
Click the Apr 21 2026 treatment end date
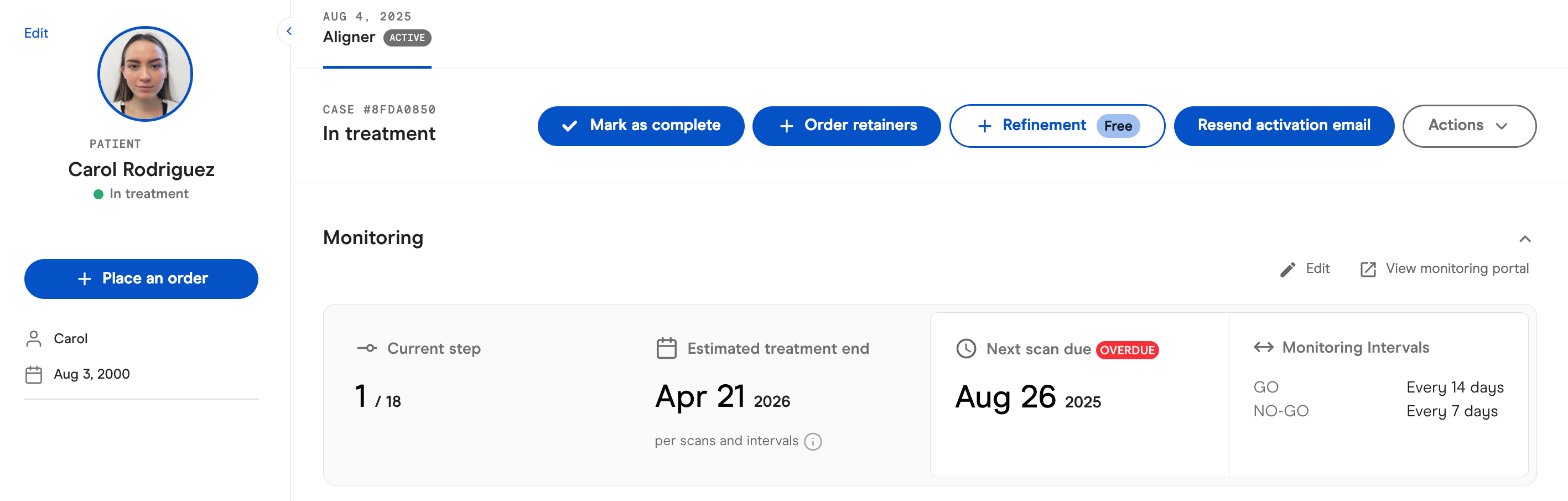point(722,397)
